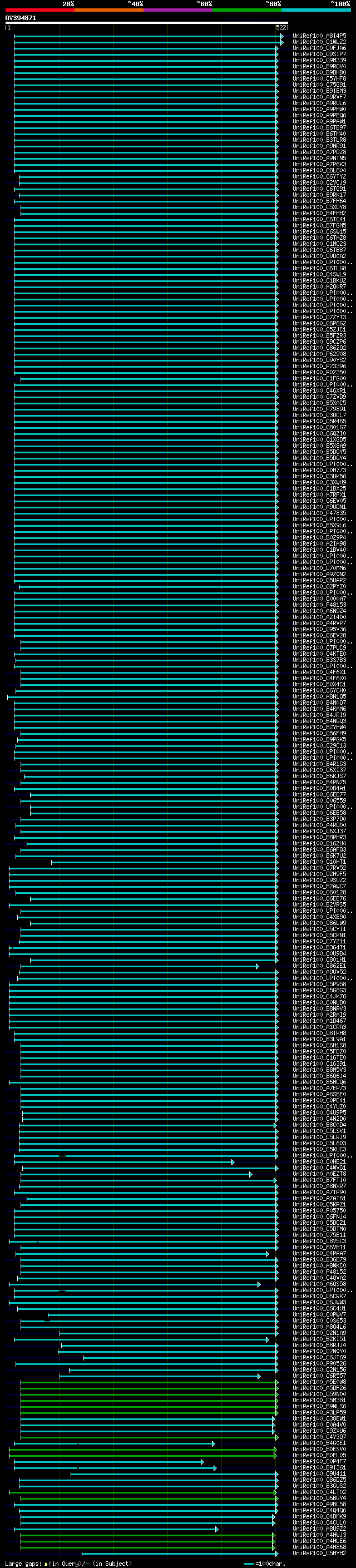Viewport: 356px width, 1568px height.
Task: Select label UniRef100_Q38EW1
Action: pyautogui.click(x=319, y=1418)
